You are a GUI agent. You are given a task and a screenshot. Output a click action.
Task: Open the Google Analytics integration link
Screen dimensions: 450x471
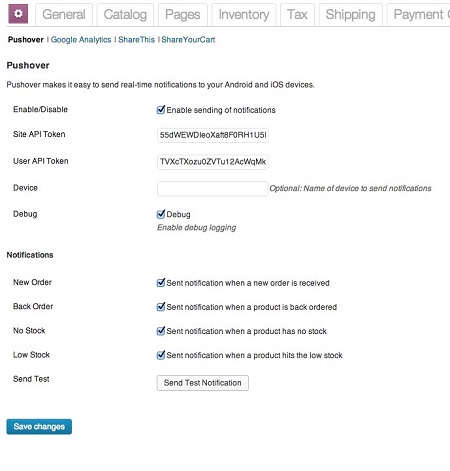pos(81,40)
